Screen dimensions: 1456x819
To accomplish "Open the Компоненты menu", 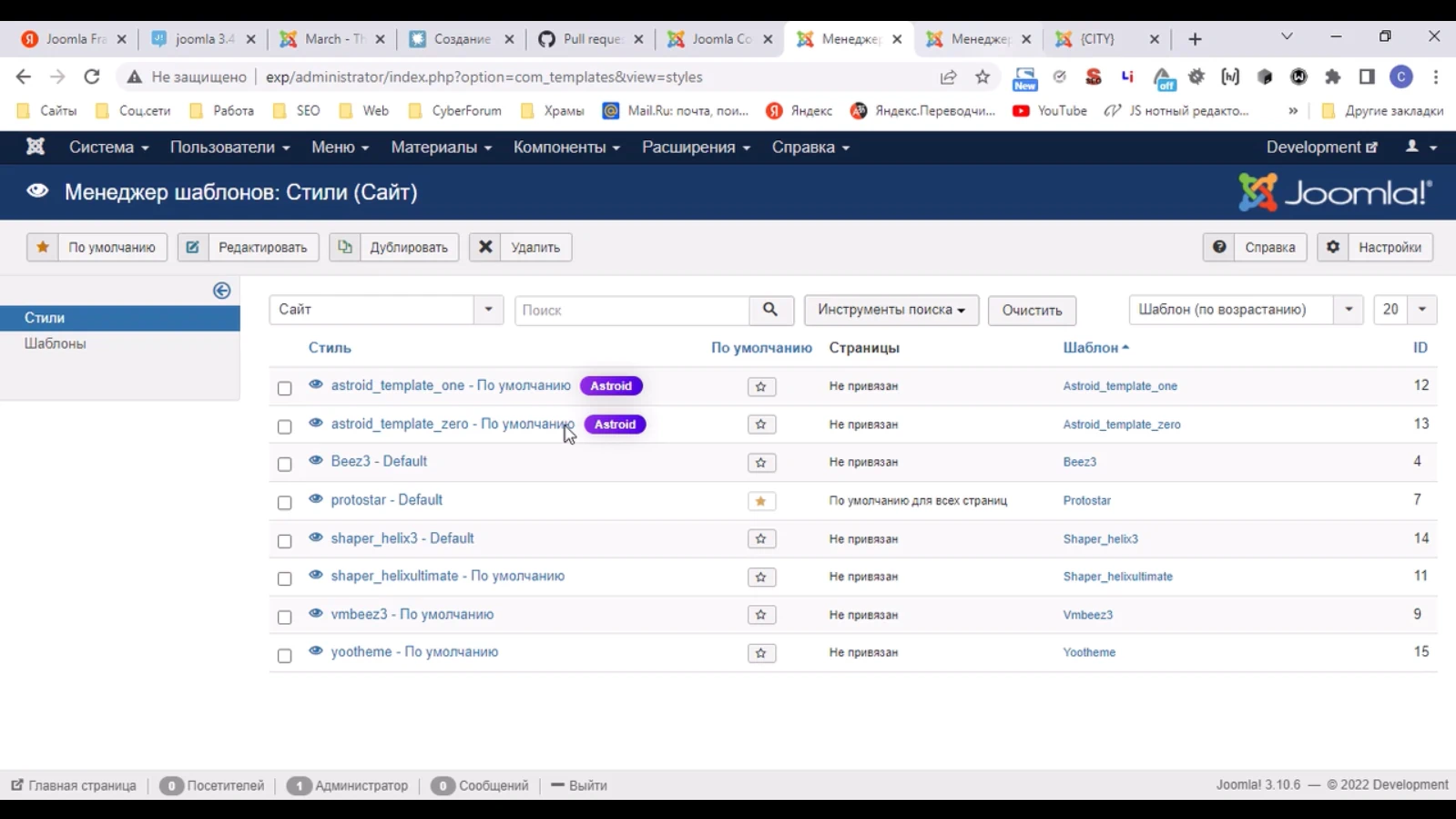I will [566, 147].
